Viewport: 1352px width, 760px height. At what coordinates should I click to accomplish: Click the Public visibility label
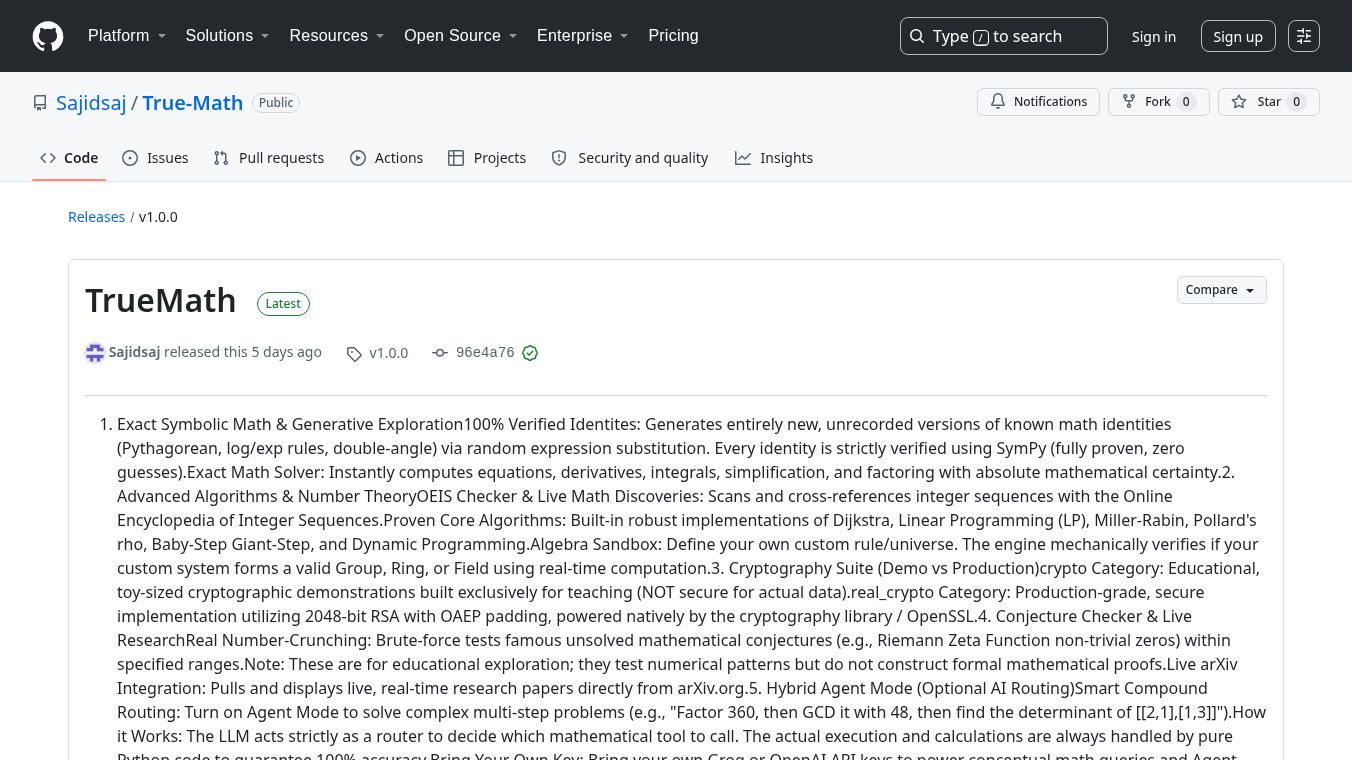coord(276,103)
